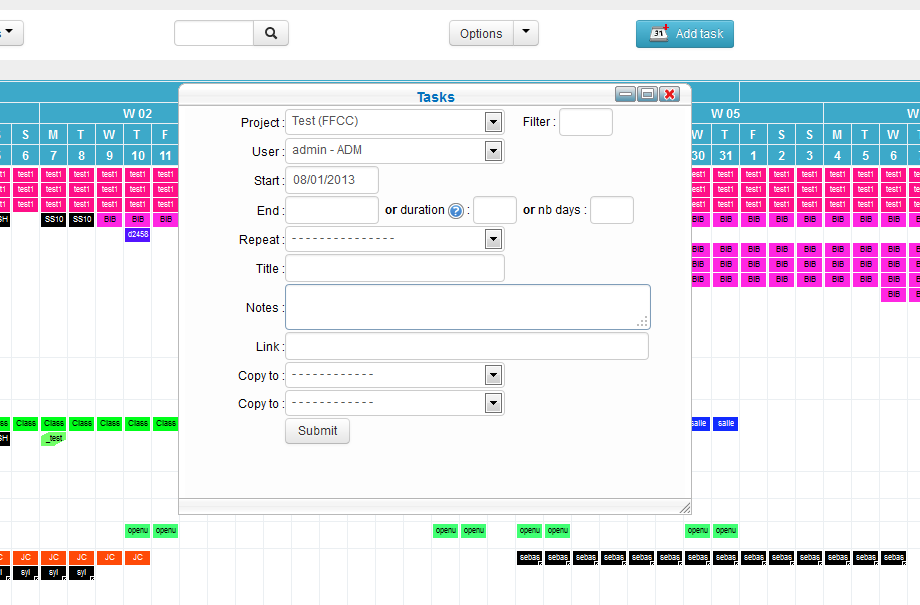Click the Notes textarea resize grip
The image size is (920, 605).
[642, 321]
